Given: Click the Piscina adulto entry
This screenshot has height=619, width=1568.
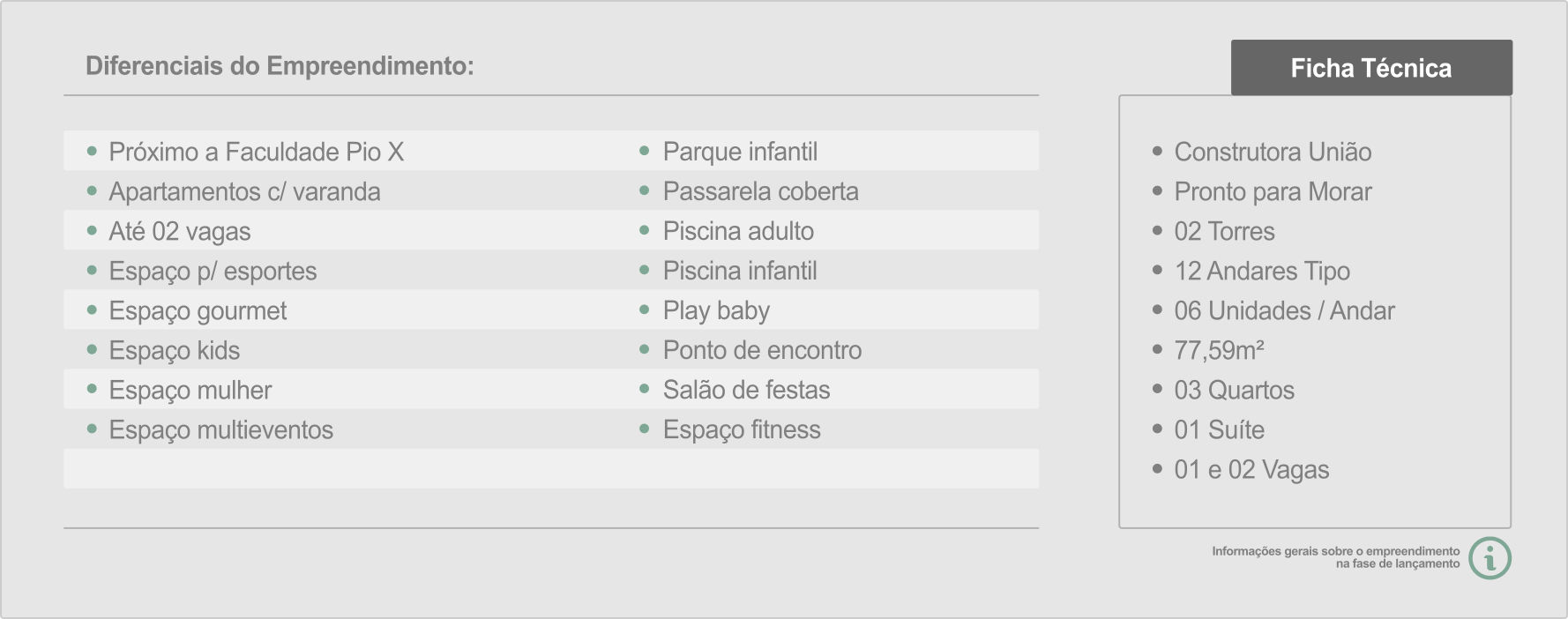Looking at the screenshot, I should pos(738,231).
